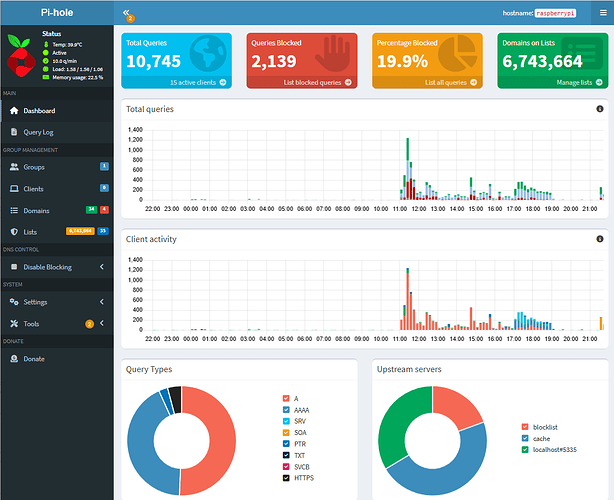Collapse the sidebar with the double-chevron icon

[127, 13]
